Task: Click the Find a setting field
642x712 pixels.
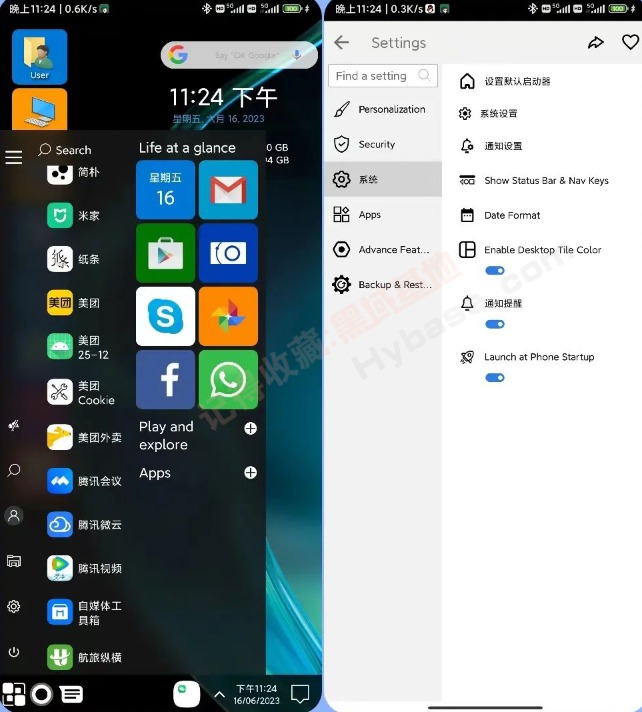Action: 383,75
